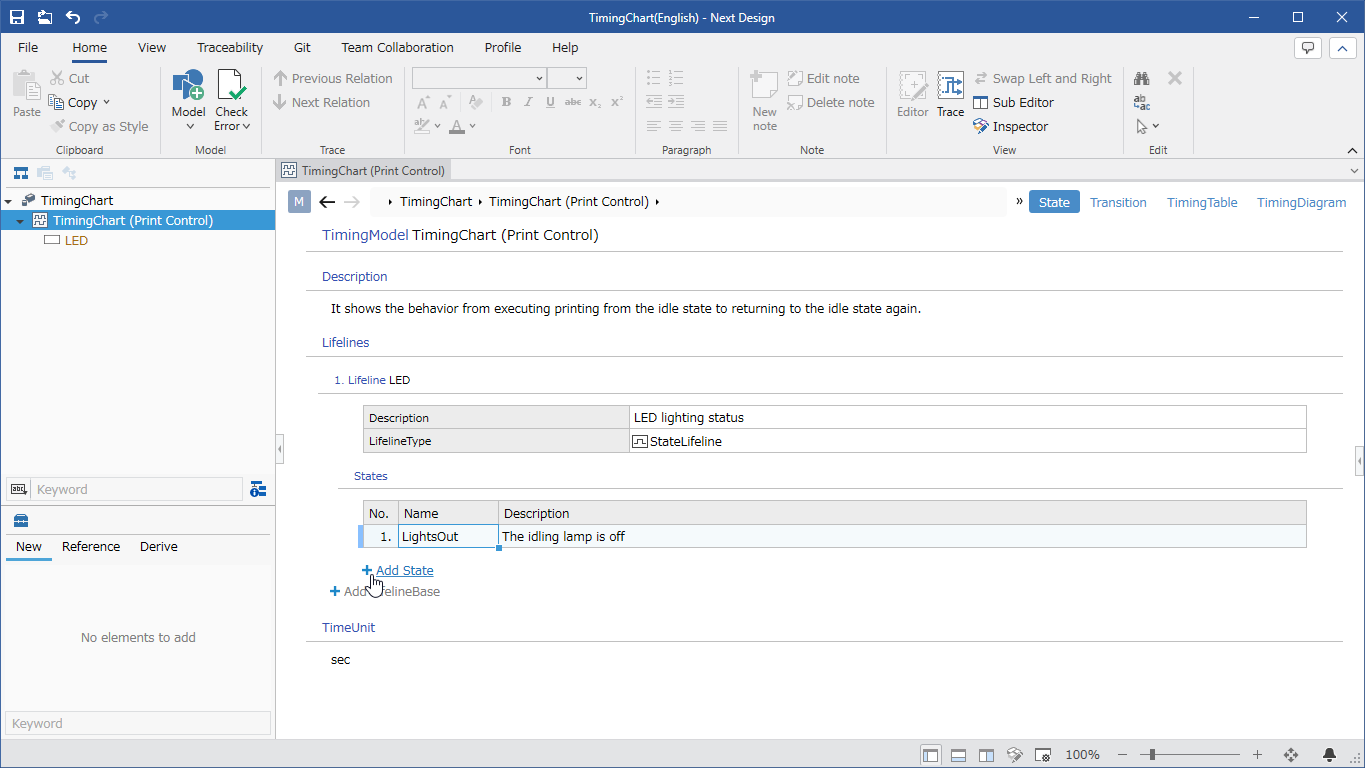The height and width of the screenshot is (768, 1365).
Task: Click the StateLifeline type icon in the table
Action: (x=640, y=441)
